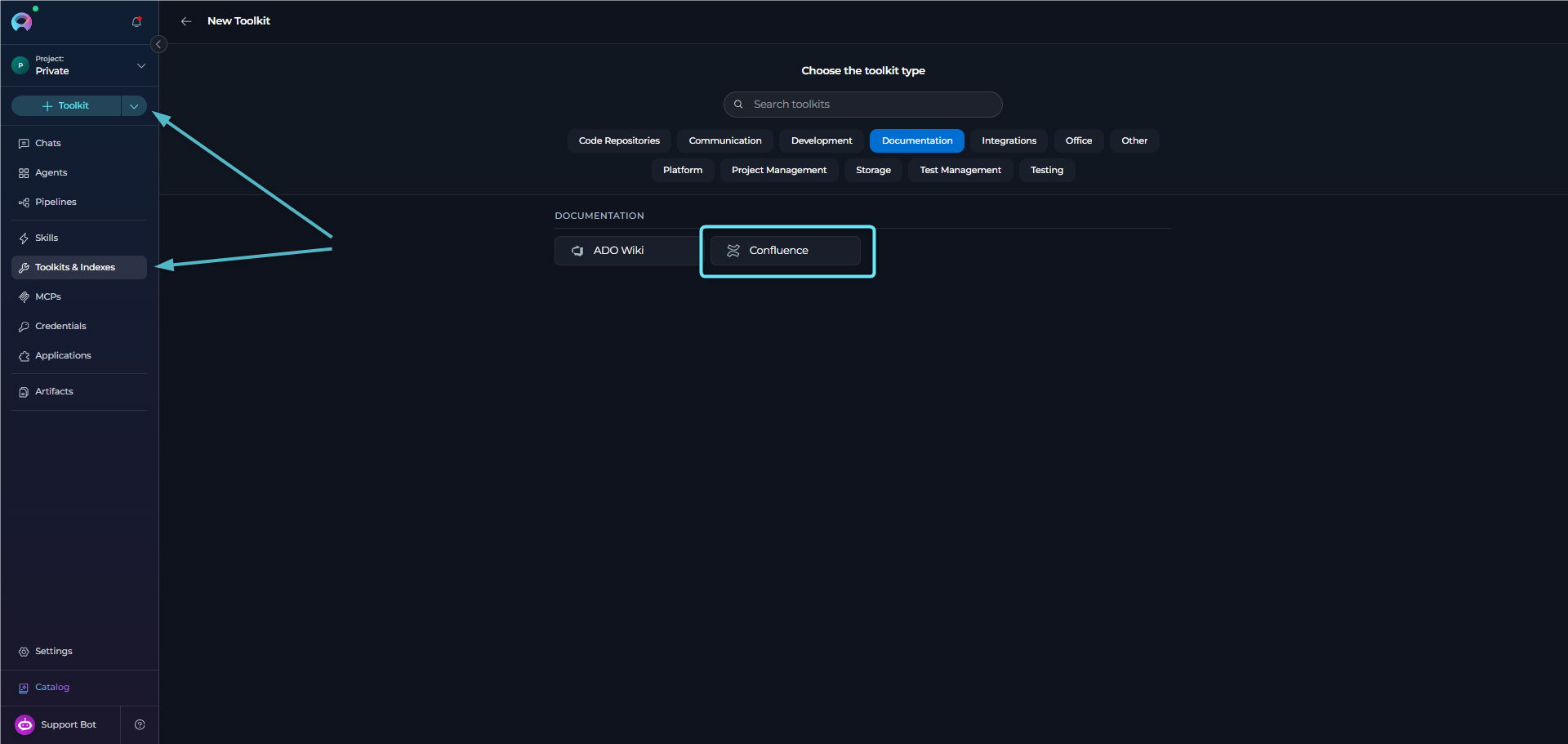Click the Agents grid icon
This screenshot has width=1568, height=744.
coord(24,173)
